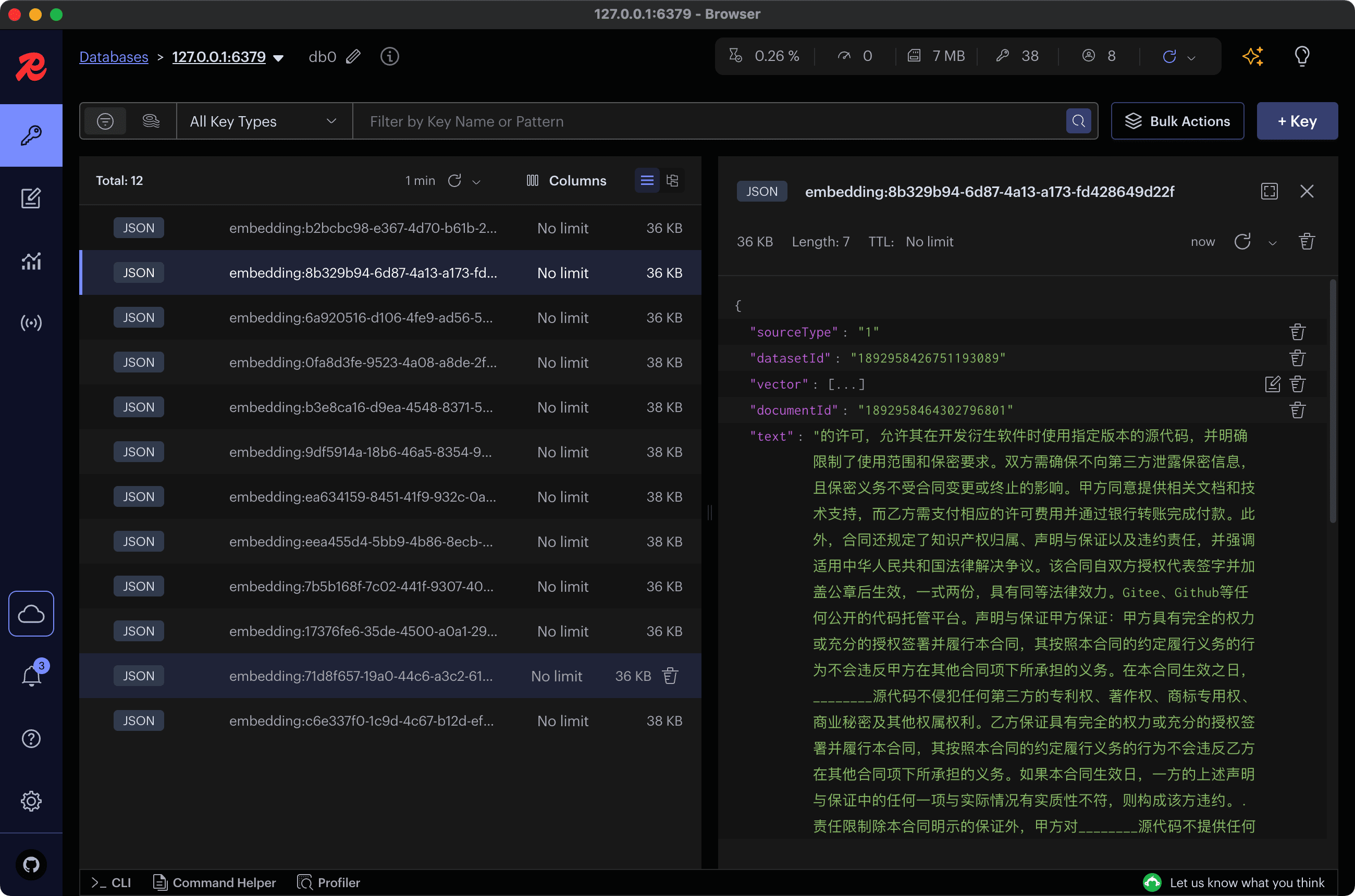1355x896 pixels.
Task: Open key details auto-refresh chevron
Action: (x=1272, y=243)
